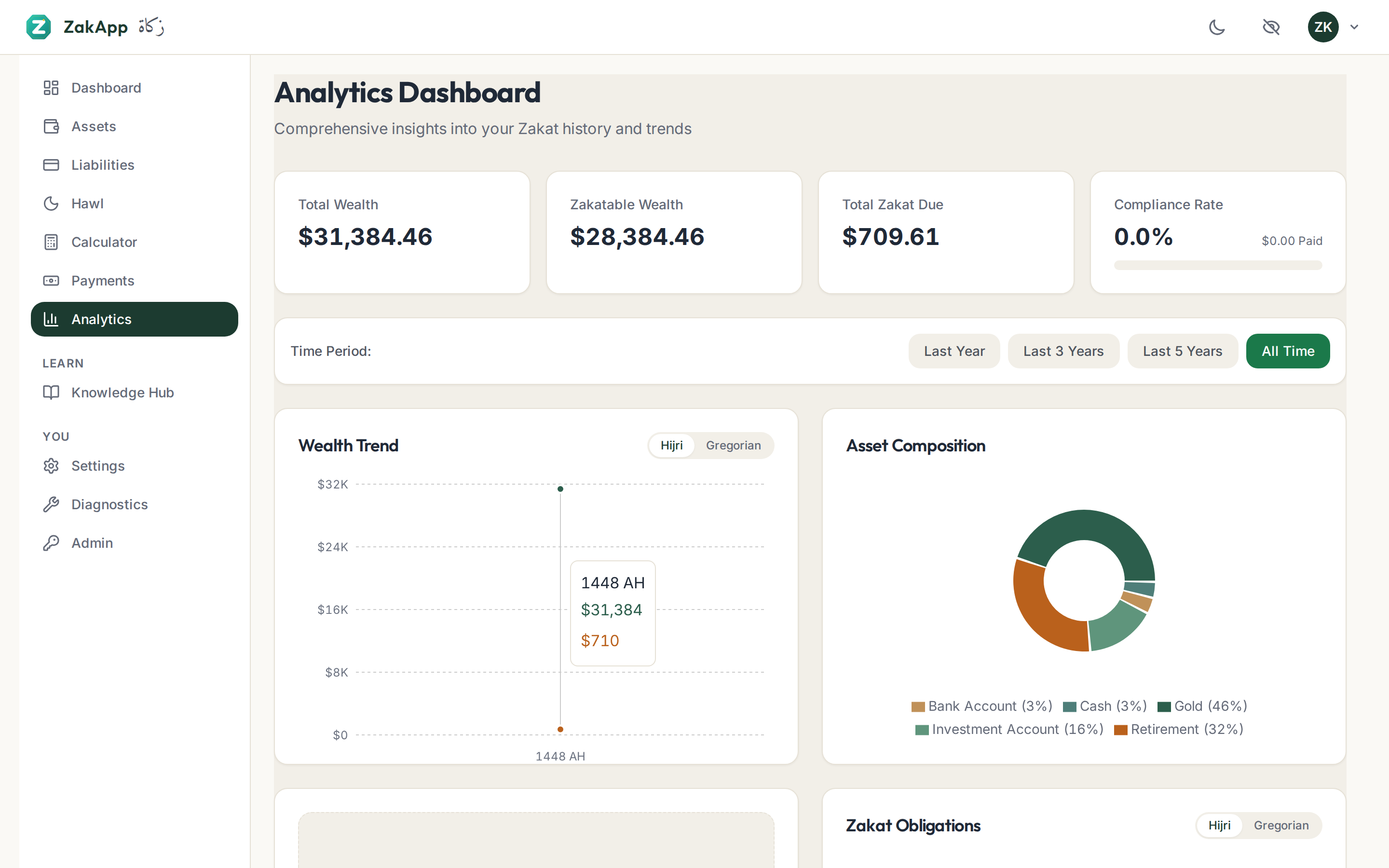
Task: Go to Liabilities page
Action: (134, 165)
